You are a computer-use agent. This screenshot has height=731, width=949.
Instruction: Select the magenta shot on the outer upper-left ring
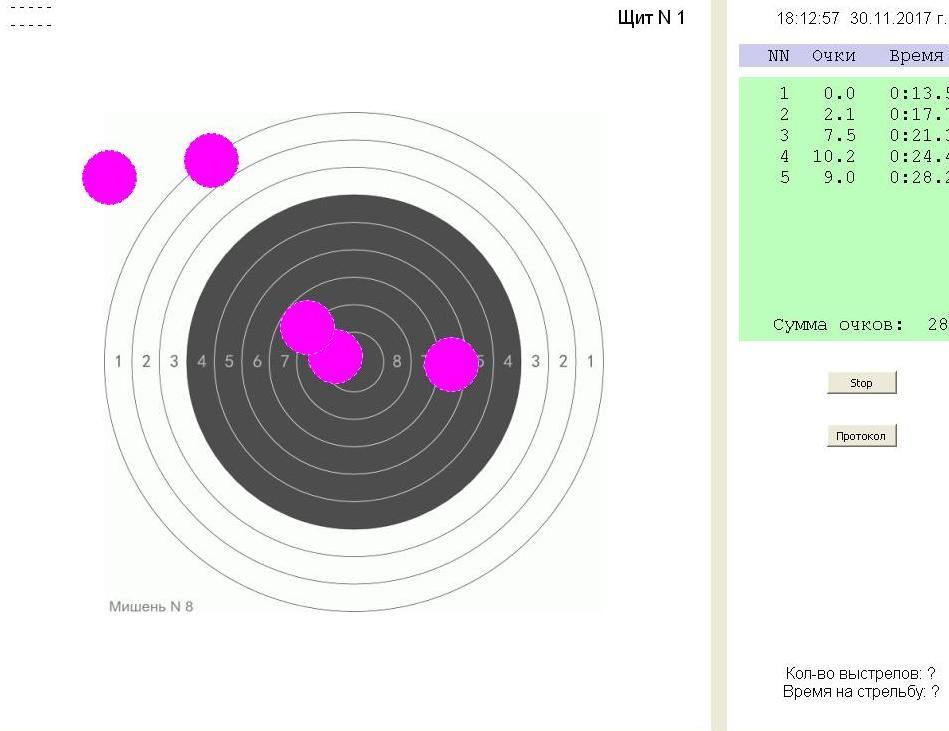[211, 160]
